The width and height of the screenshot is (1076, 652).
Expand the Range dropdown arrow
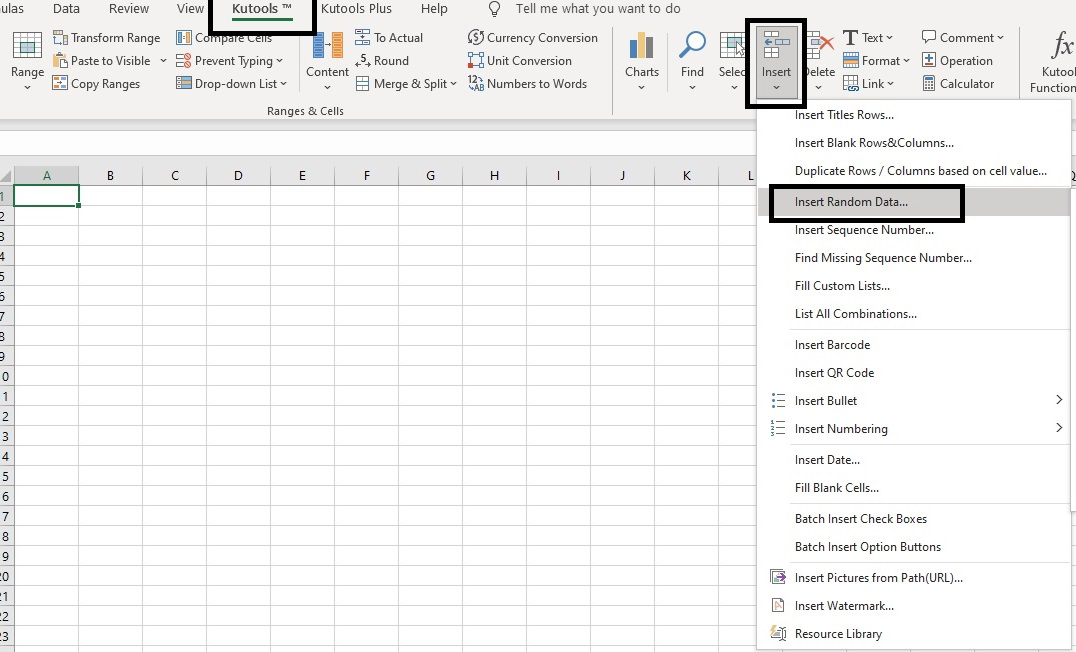point(27,87)
